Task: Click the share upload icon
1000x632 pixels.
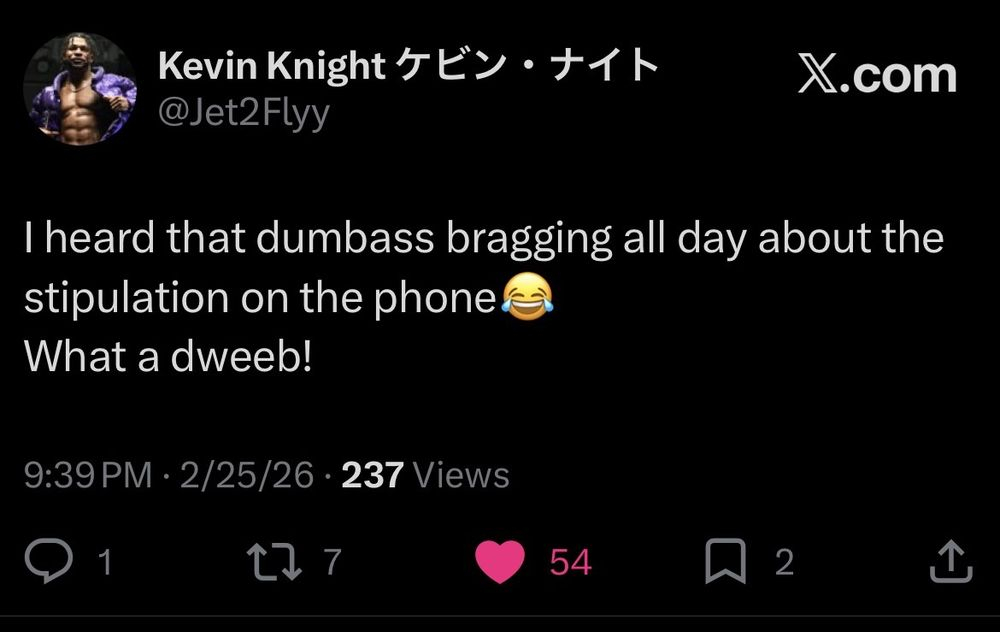Action: (x=949, y=561)
